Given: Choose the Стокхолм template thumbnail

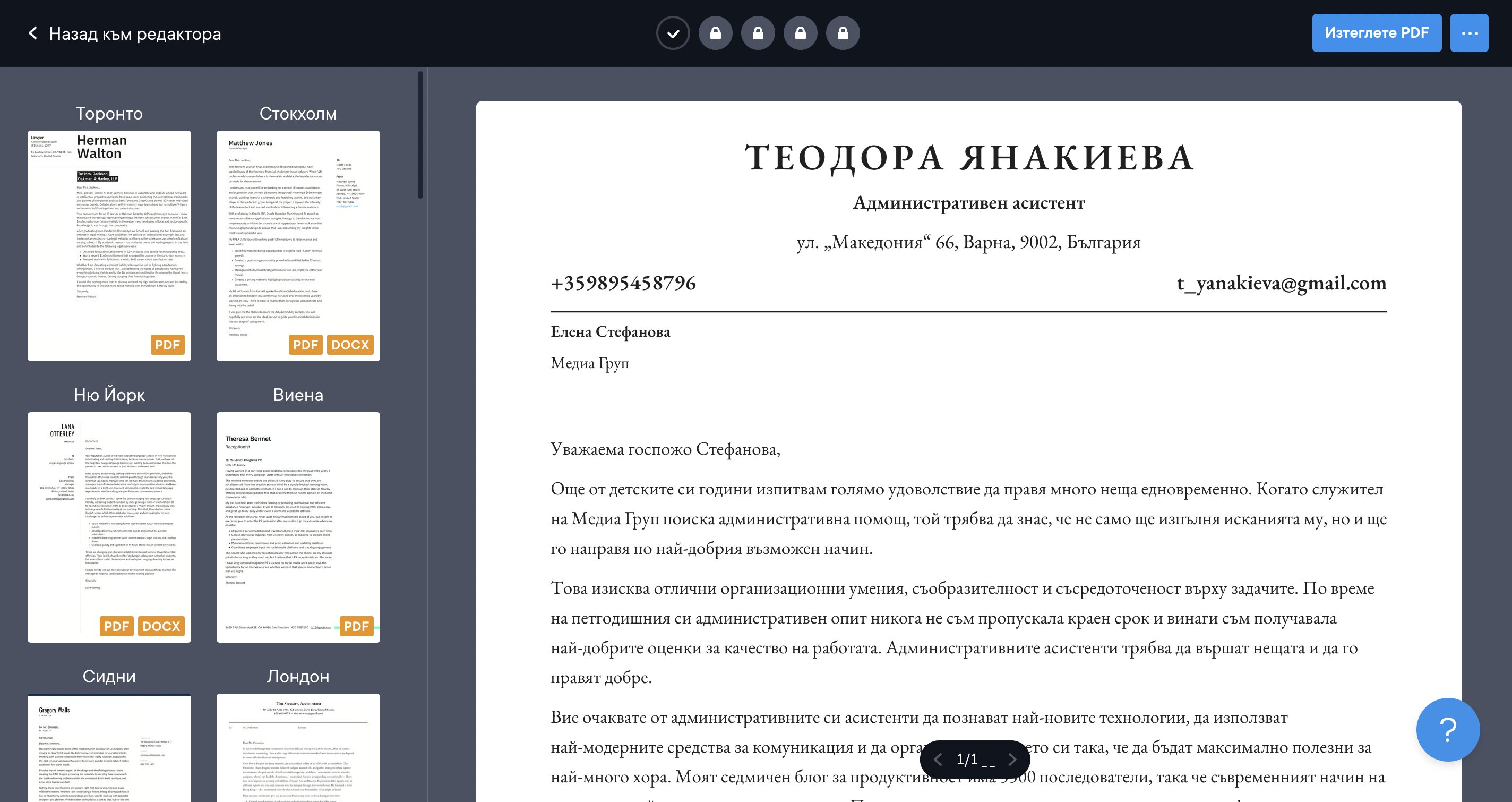Looking at the screenshot, I should click(x=298, y=245).
